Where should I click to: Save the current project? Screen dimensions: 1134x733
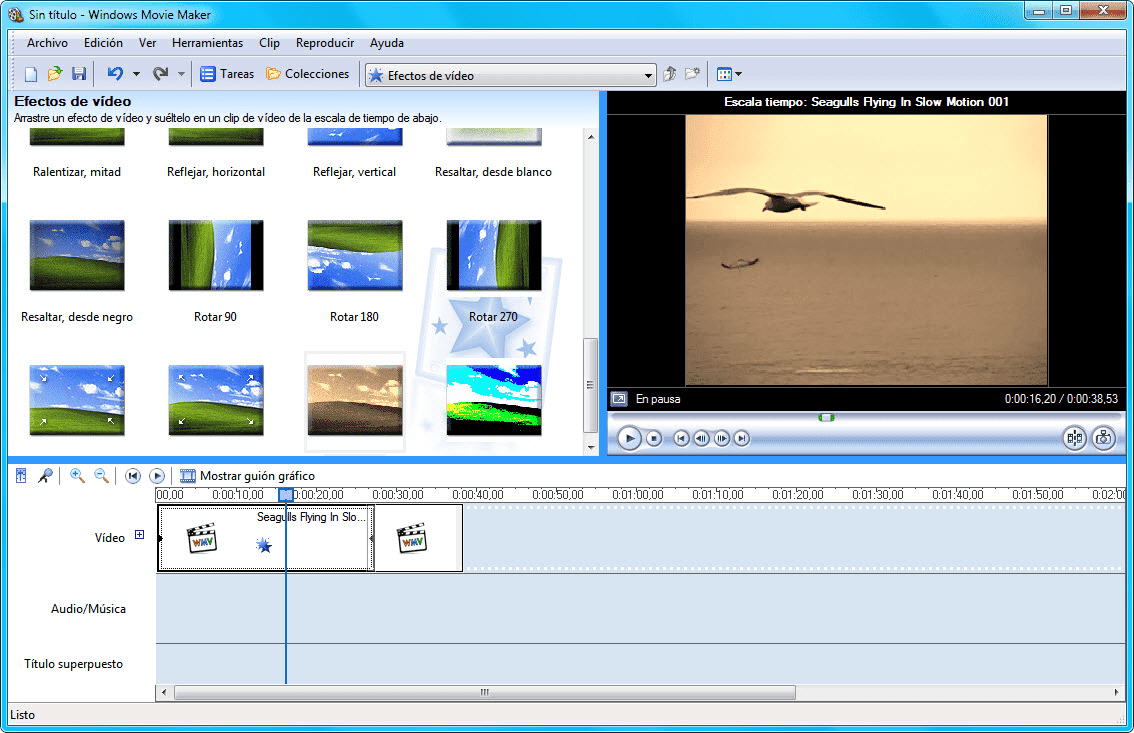[x=78, y=73]
